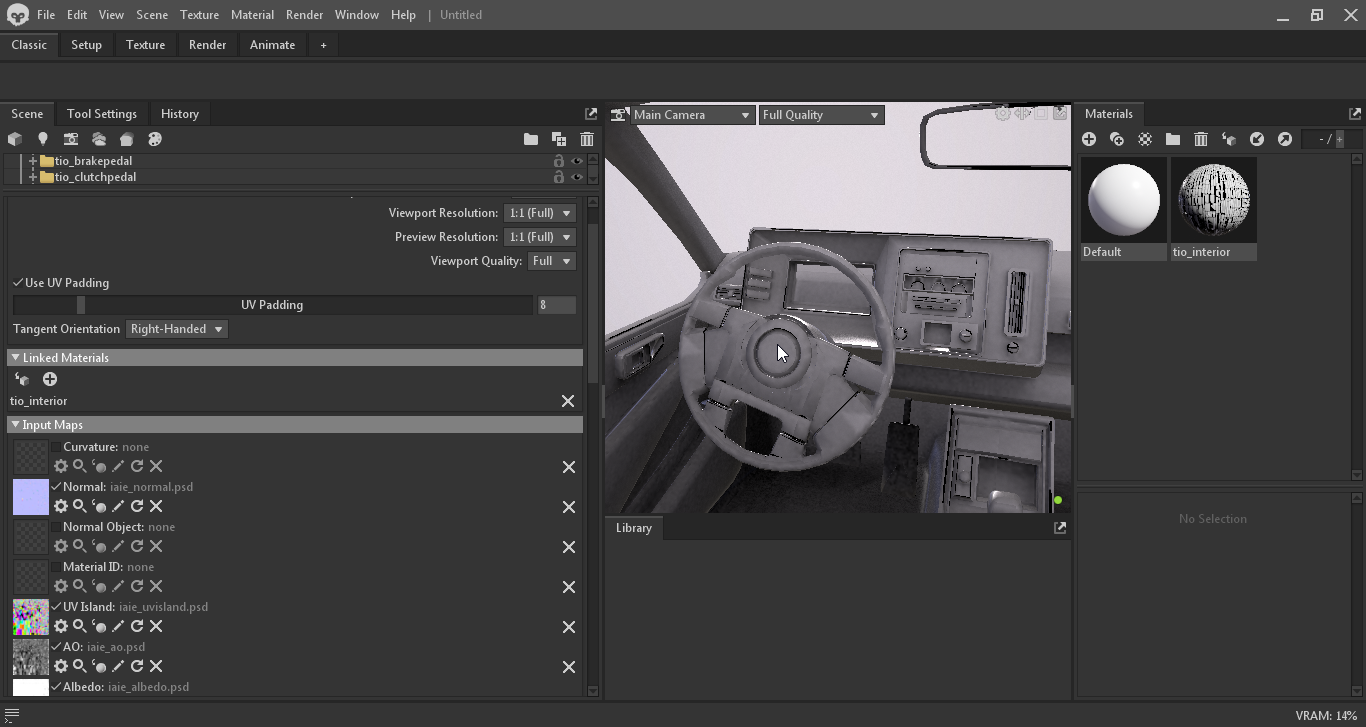Viewport: 1366px width, 727px height.
Task: Toggle visibility eye of tio_brakepedal
Action: (x=576, y=161)
